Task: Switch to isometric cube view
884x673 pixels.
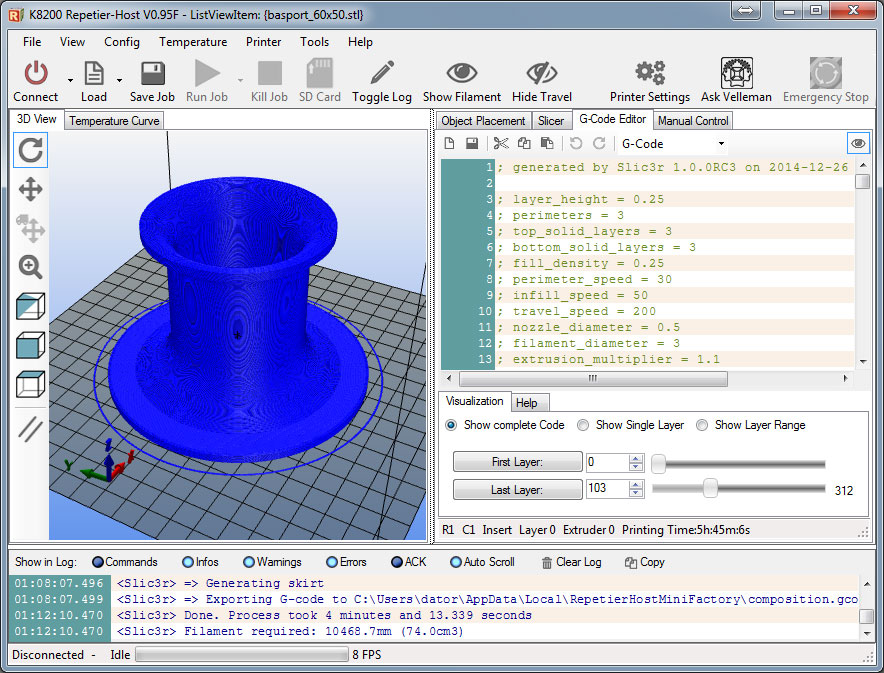Action: click(x=30, y=307)
